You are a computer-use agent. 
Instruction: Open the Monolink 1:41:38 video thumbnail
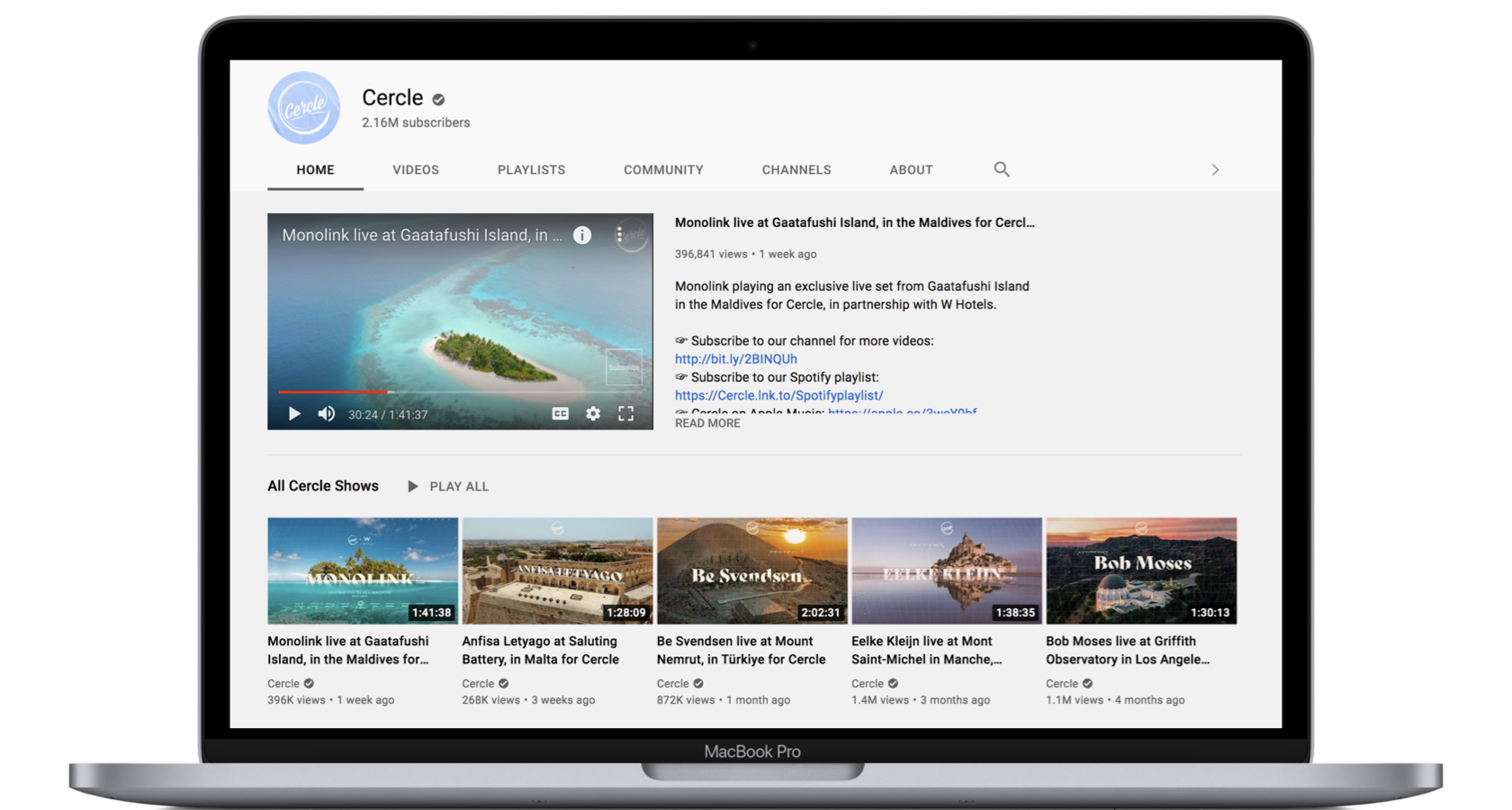click(x=363, y=571)
